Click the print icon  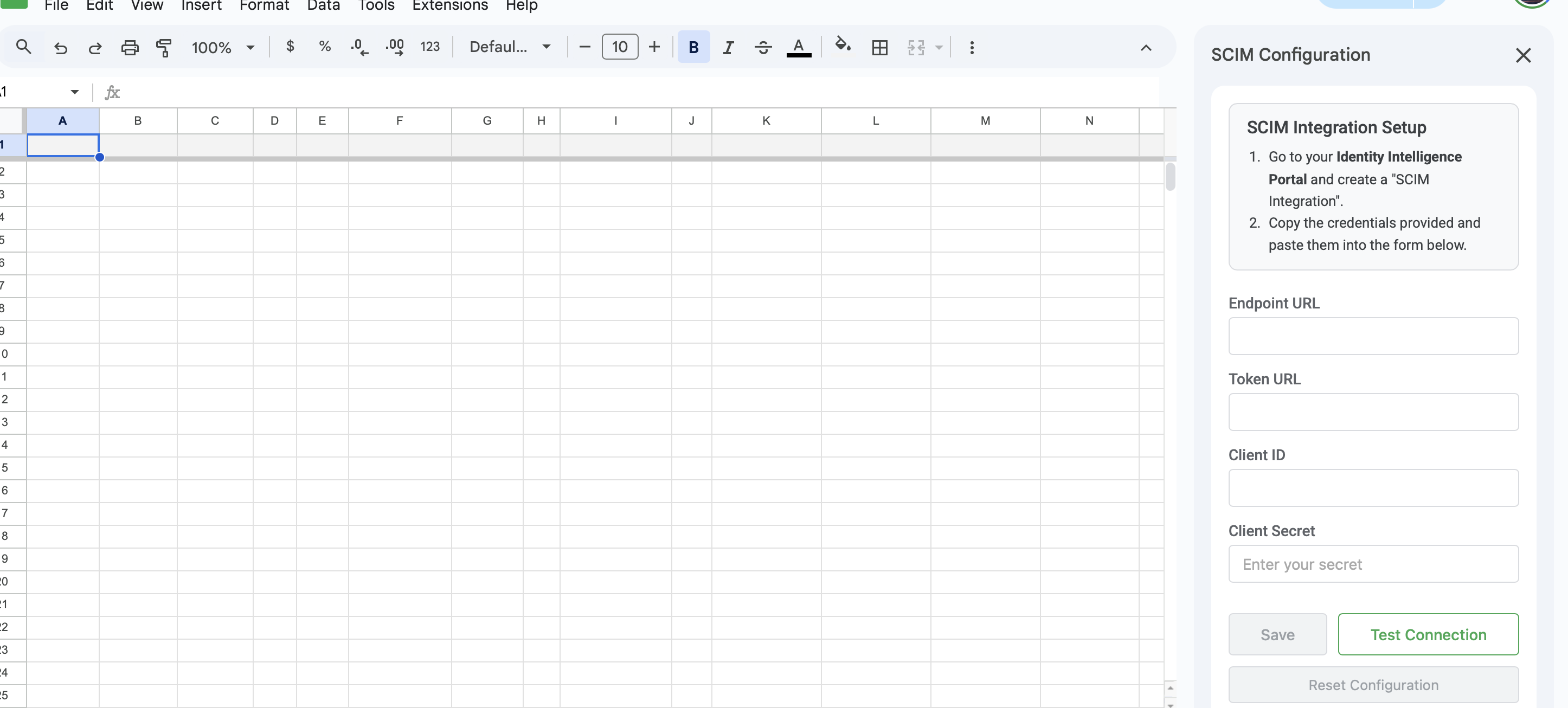coord(130,47)
